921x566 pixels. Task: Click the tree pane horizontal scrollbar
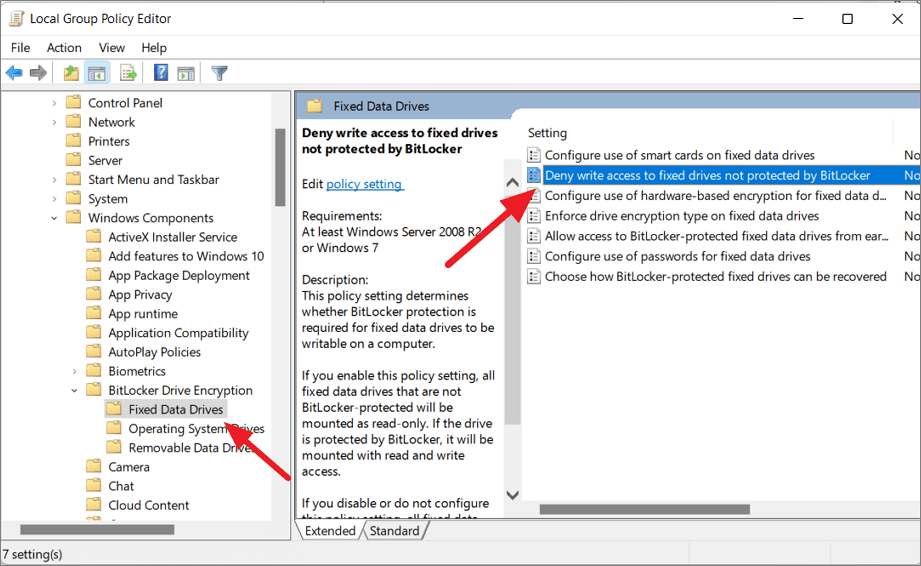[x=97, y=530]
